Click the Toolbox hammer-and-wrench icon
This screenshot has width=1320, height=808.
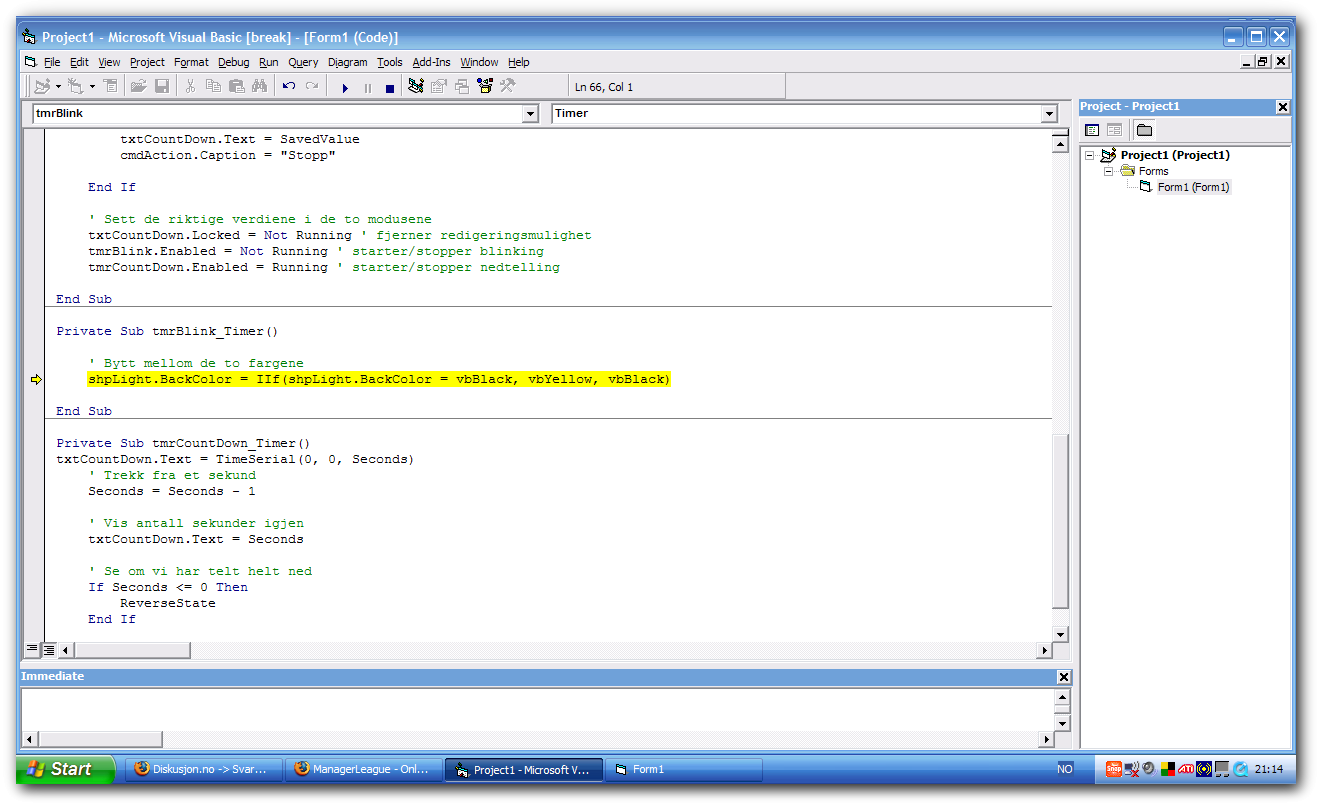(x=508, y=87)
